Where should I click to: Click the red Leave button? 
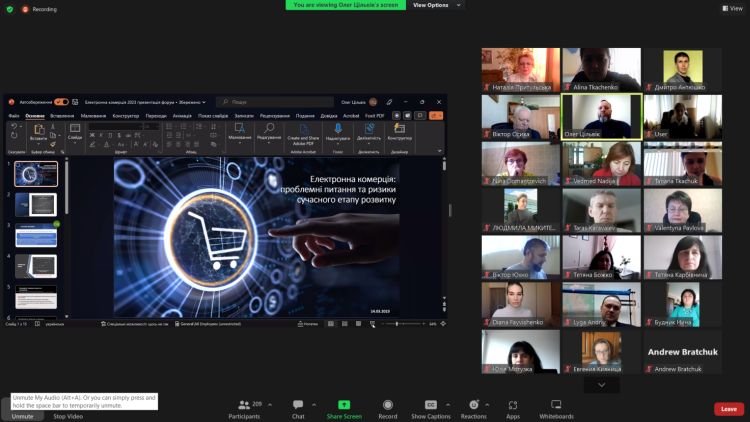[x=728, y=408]
